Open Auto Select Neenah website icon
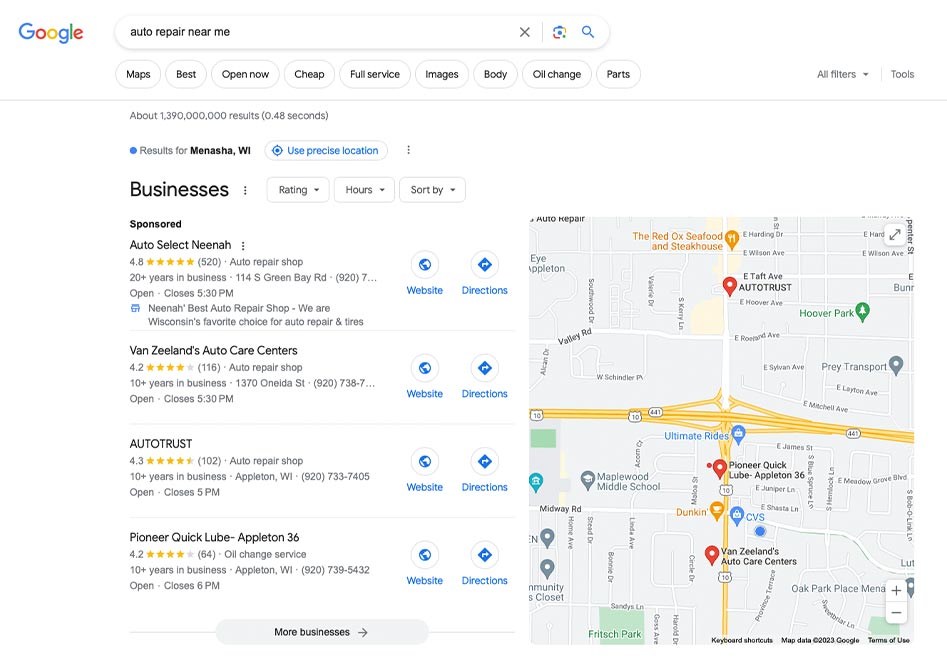Image resolution: width=947 pixels, height=664 pixels. pyautogui.click(x=425, y=265)
